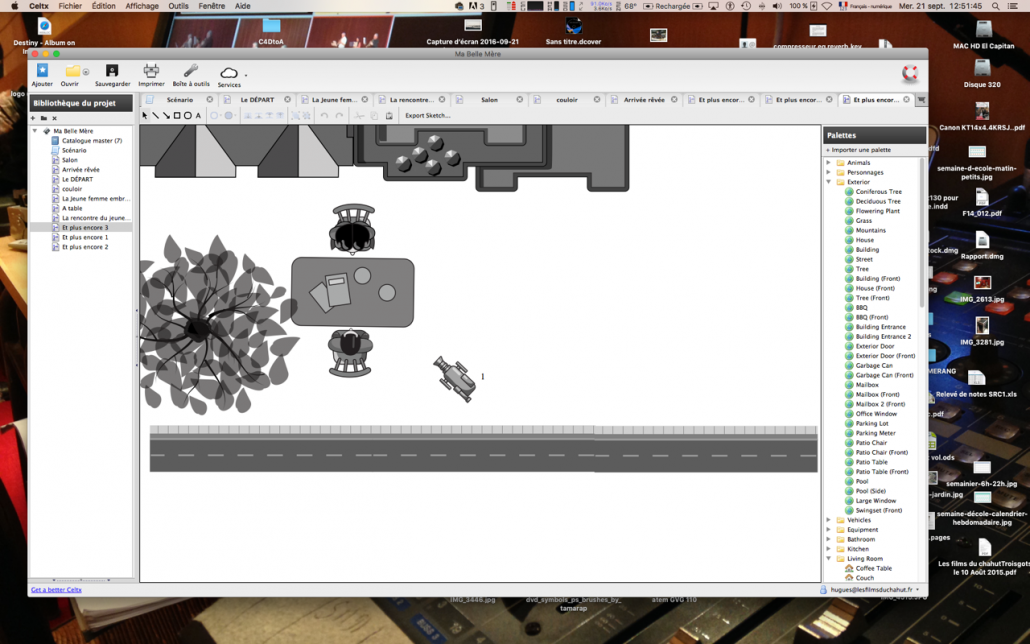The image size is (1030, 644).
Task: Click the camera object in the sketch
Action: point(455,379)
